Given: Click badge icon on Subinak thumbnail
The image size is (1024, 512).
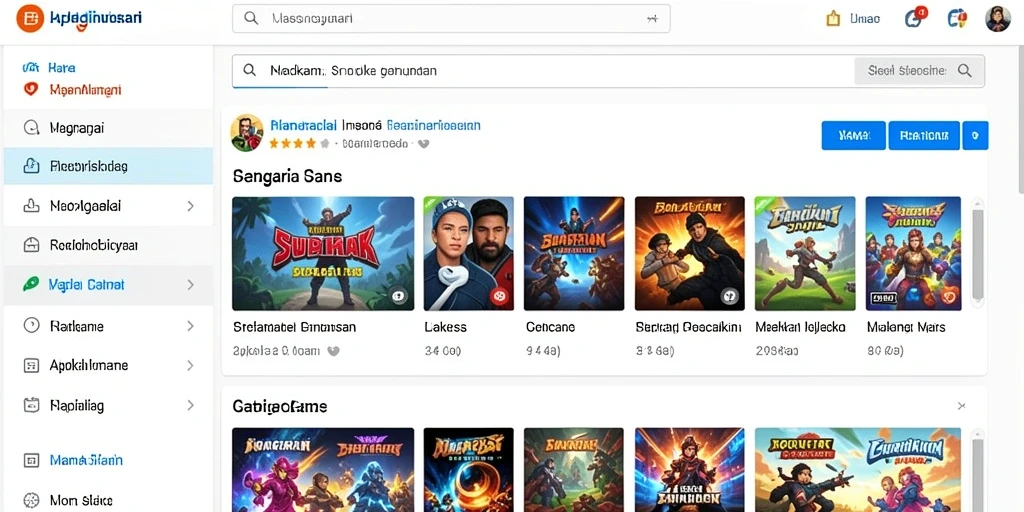Looking at the screenshot, I should [399, 296].
